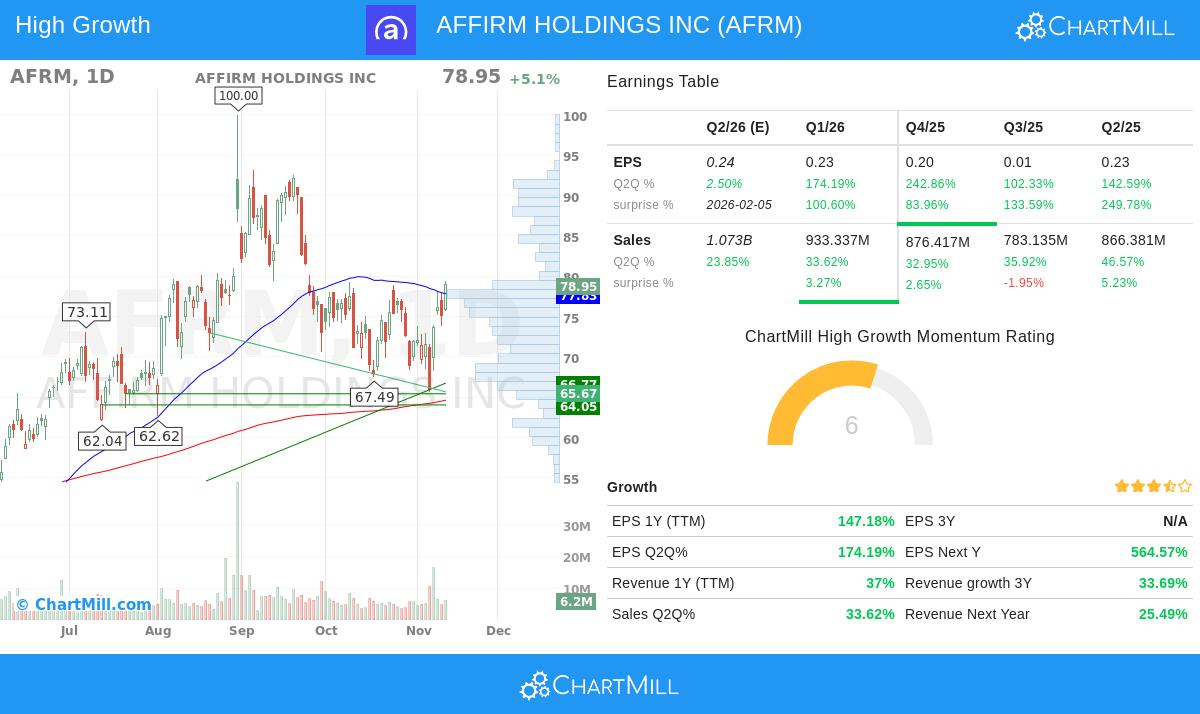Select the empty fifth star in the Growth rating
This screenshot has height=714, width=1200.
[x=1186, y=486]
